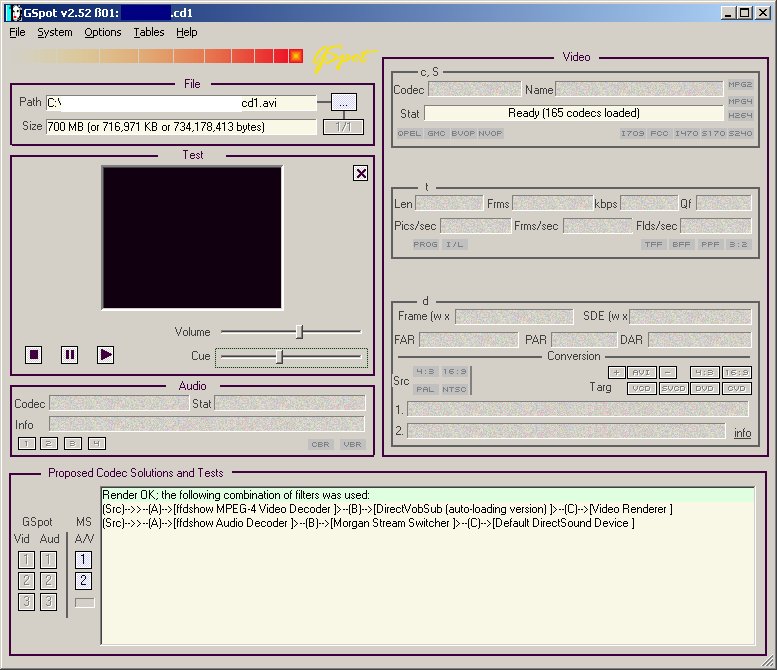This screenshot has height=670, width=777.
Task: Click the VBR indicator in Audio
Action: coord(352,445)
